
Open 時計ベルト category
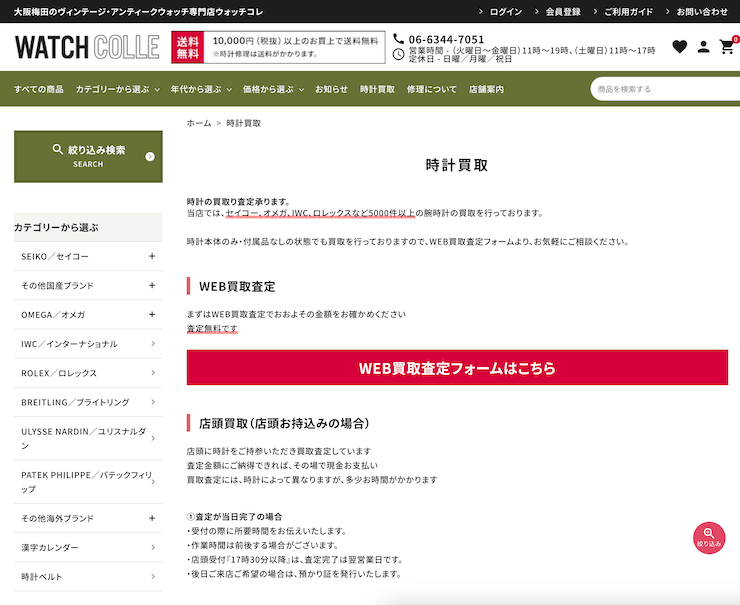tap(88, 577)
